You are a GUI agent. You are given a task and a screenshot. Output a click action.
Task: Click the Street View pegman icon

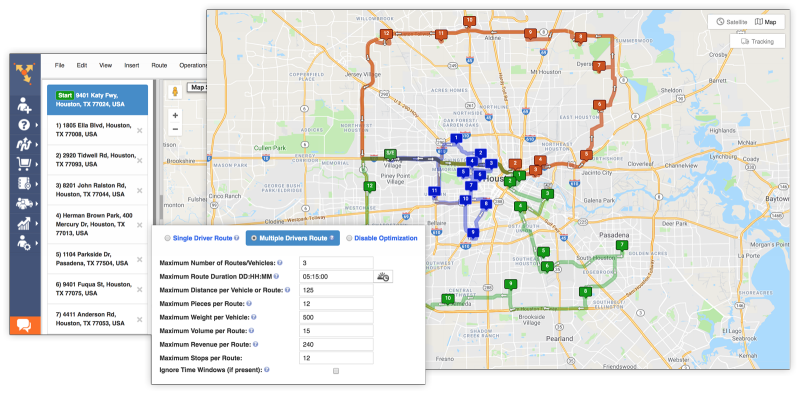pos(175,92)
